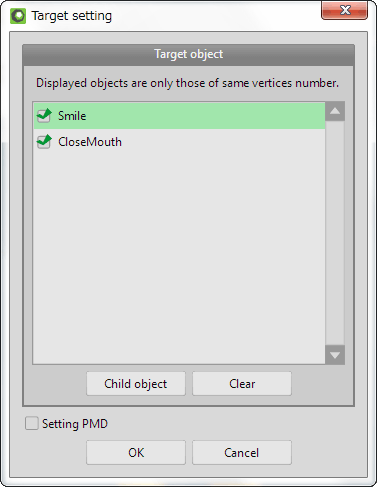Click the list's scroll down arrow
377x487 pixels.
pyautogui.click(x=335, y=355)
